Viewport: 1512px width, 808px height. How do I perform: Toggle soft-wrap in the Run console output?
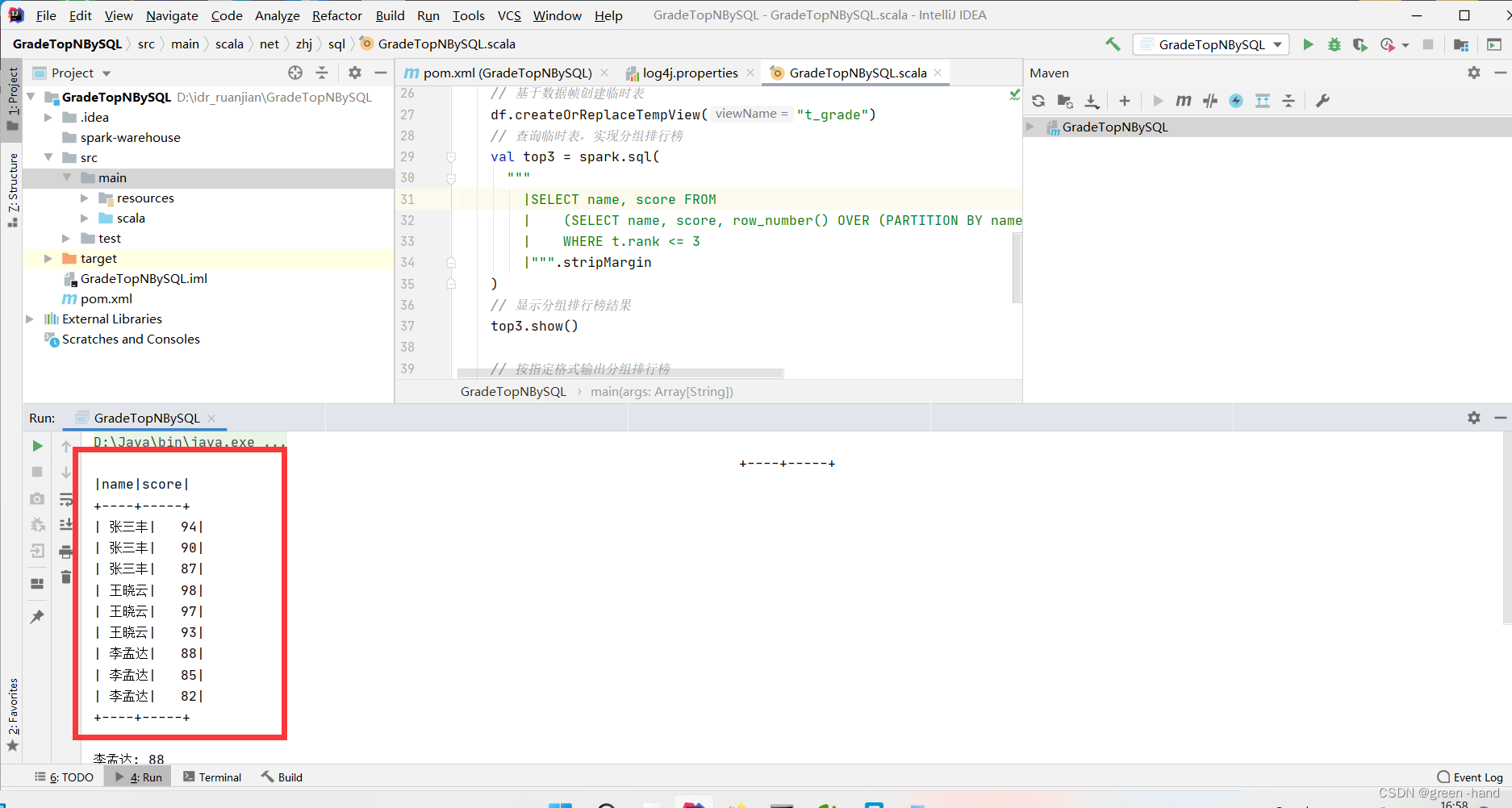66,498
